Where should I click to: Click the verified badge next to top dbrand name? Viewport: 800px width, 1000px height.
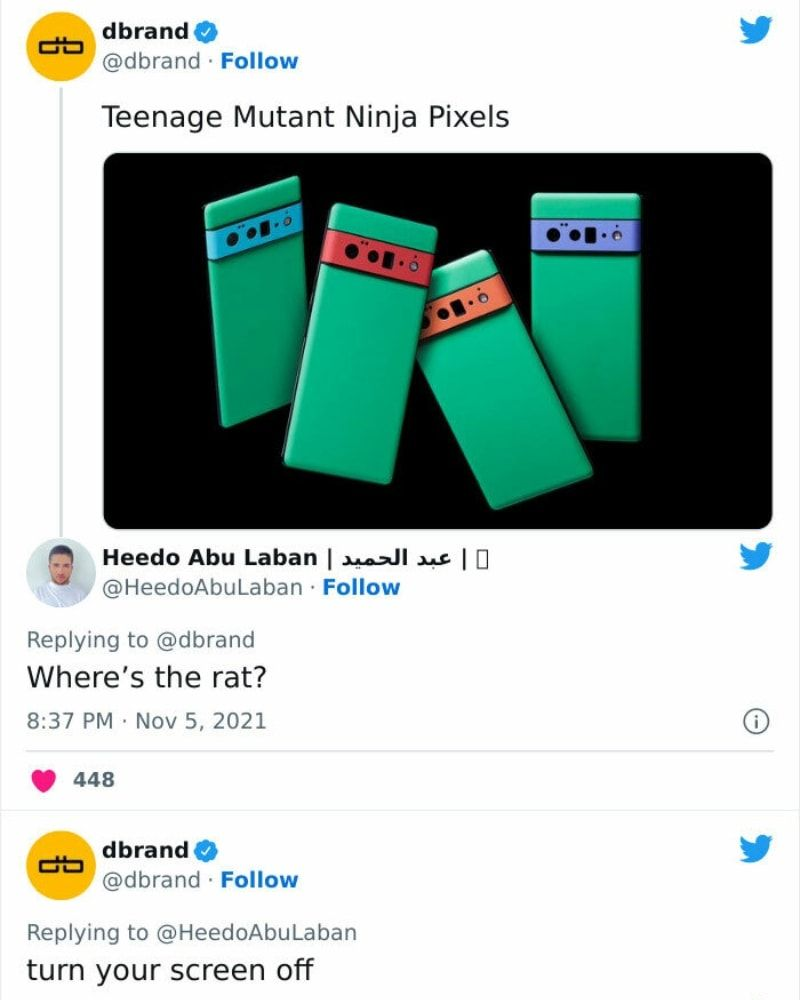click(x=205, y=31)
